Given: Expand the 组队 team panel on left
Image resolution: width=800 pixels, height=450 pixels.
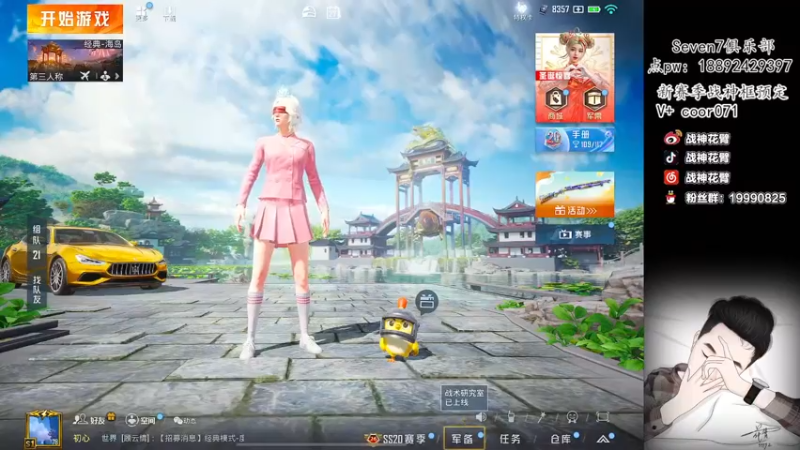Looking at the screenshot, I should [37, 242].
